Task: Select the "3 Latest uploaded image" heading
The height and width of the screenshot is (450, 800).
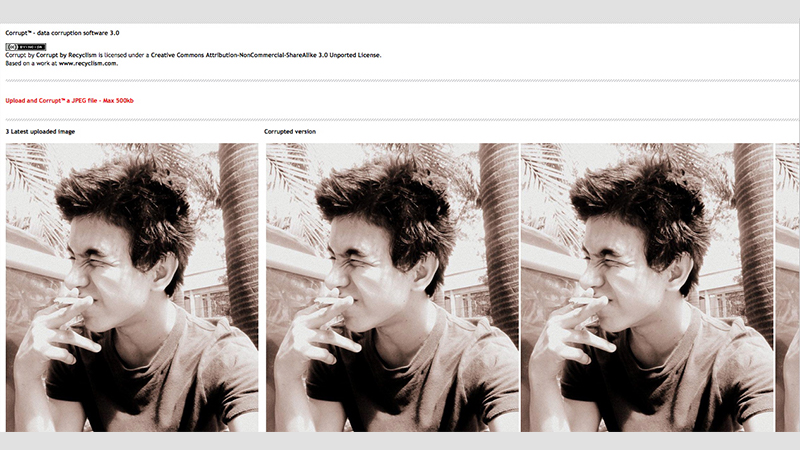Action: point(40,131)
